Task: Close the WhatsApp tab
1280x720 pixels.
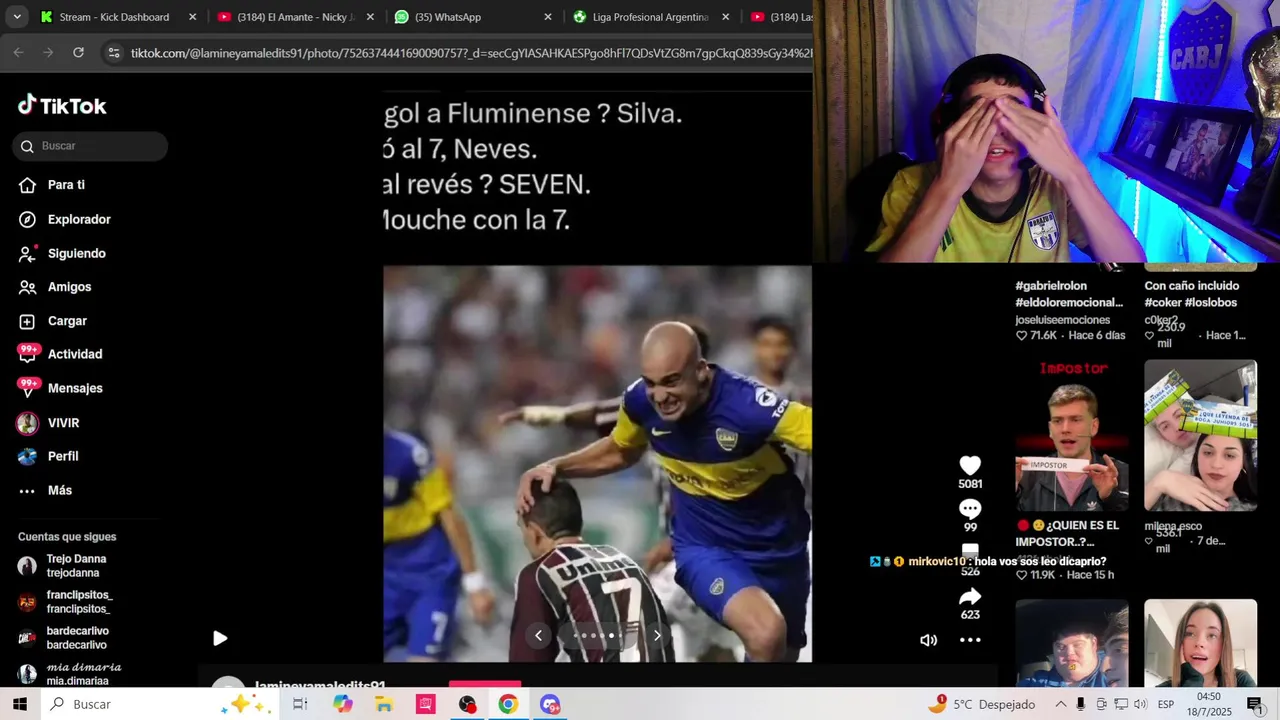Action: (x=547, y=17)
